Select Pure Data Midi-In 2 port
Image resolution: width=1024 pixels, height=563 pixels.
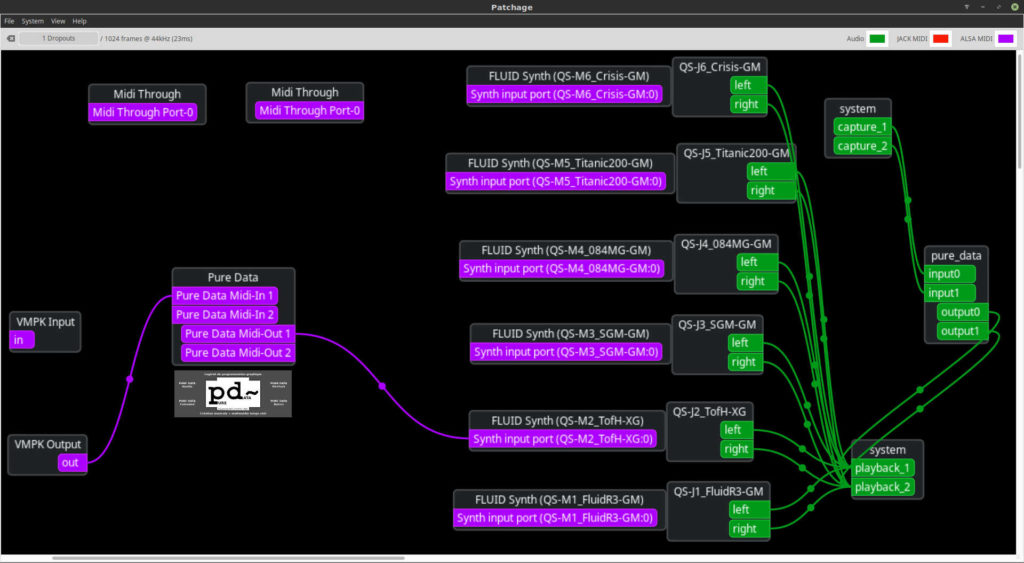[225, 314]
